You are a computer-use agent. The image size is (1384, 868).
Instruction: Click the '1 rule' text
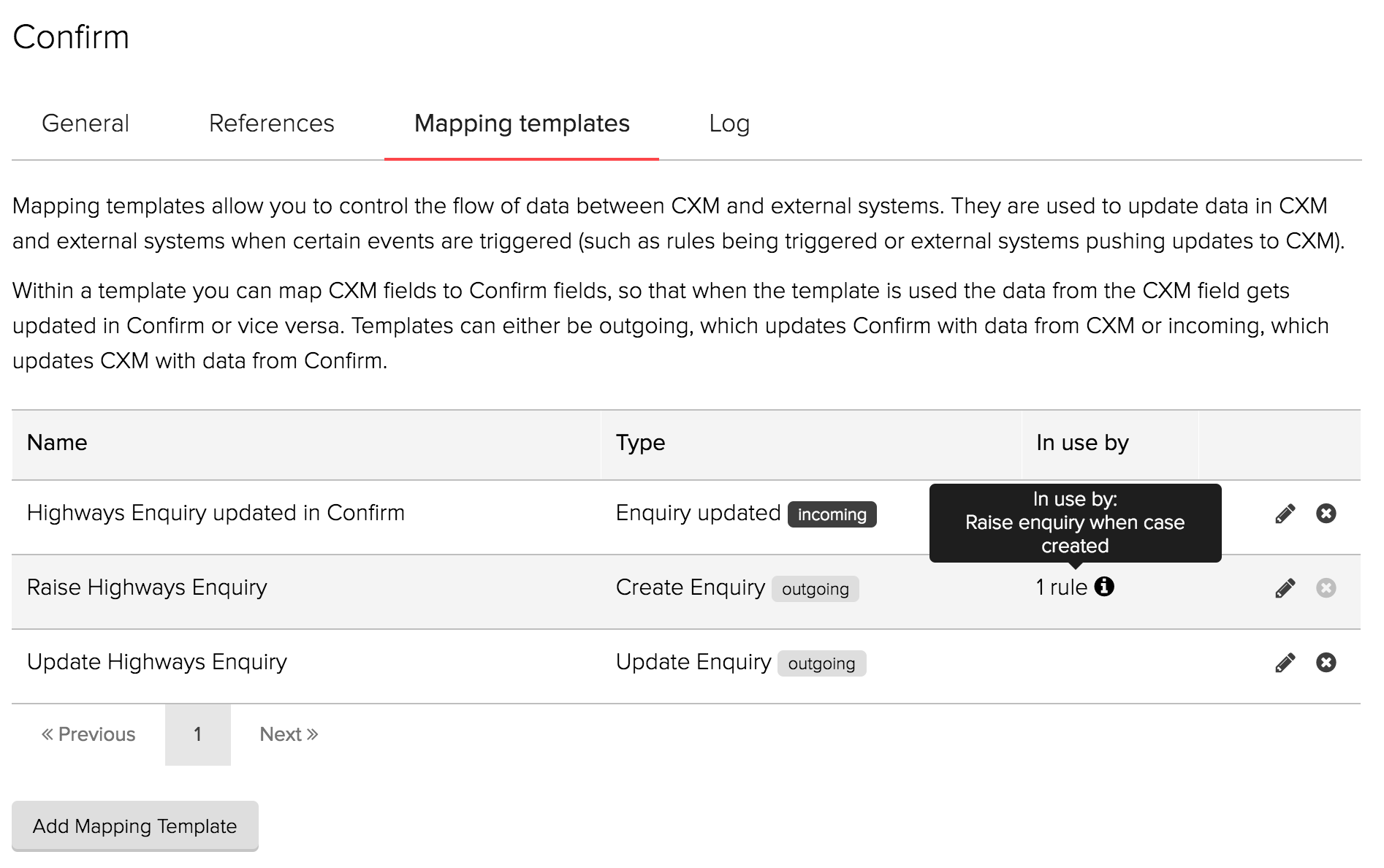point(1062,587)
